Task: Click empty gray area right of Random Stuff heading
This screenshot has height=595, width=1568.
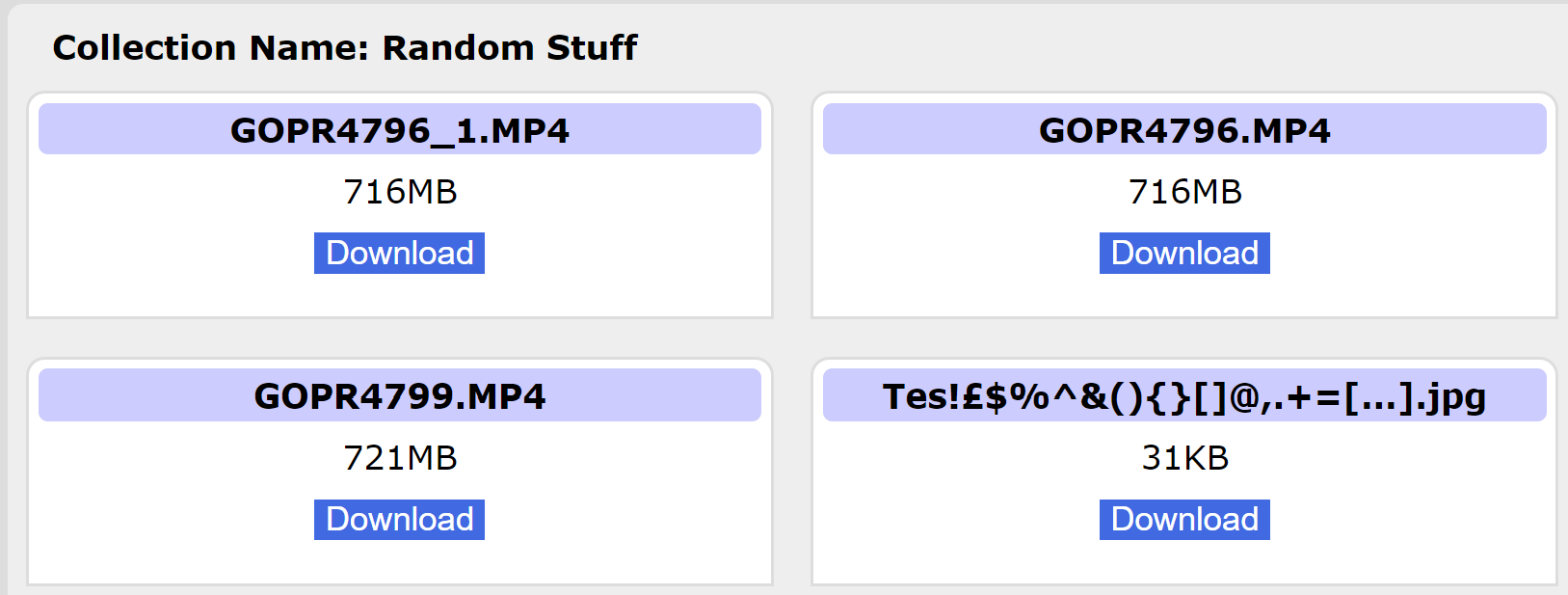Action: 1060,47
